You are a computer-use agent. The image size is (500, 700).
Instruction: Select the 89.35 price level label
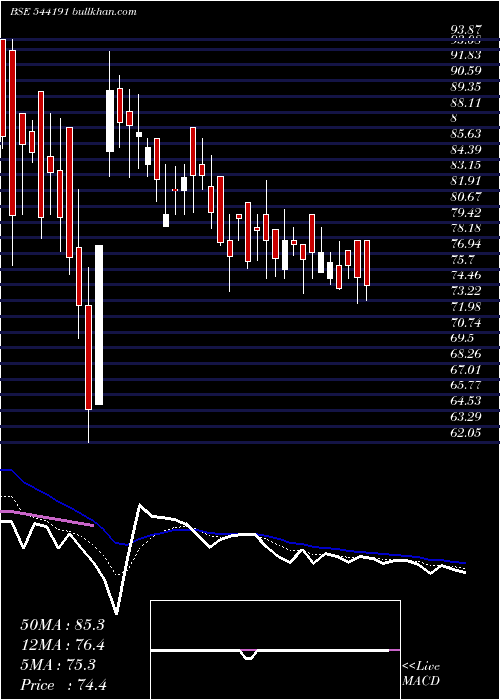coord(466,87)
